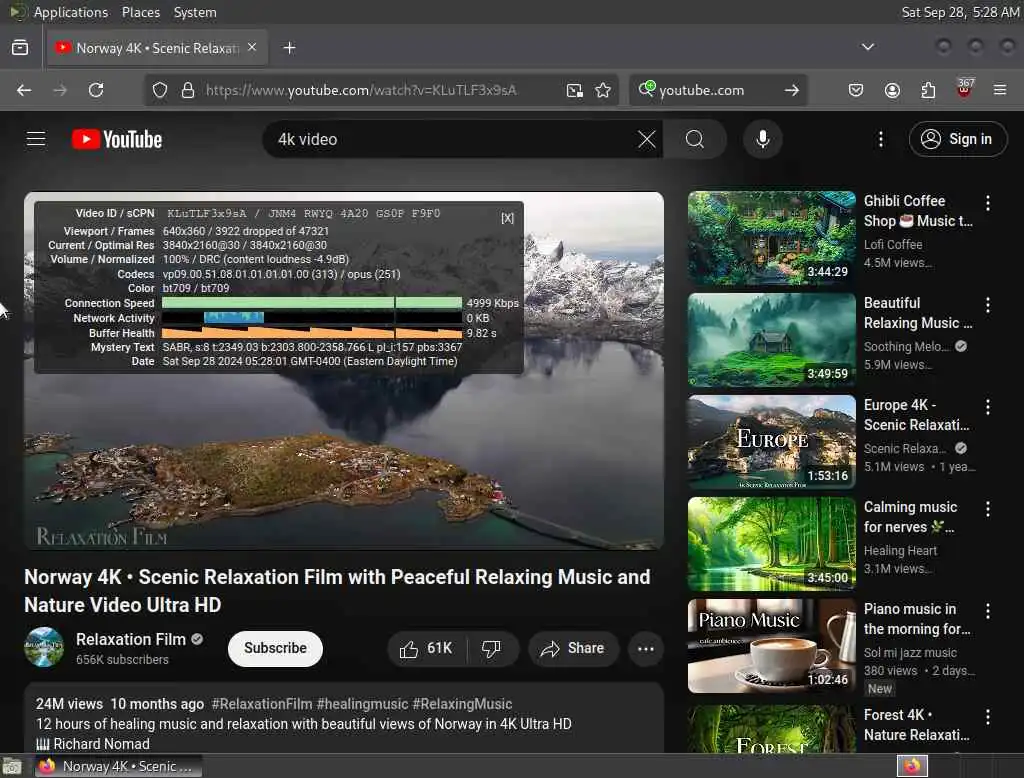
Task: Click the date and time clock
Action: point(960,12)
